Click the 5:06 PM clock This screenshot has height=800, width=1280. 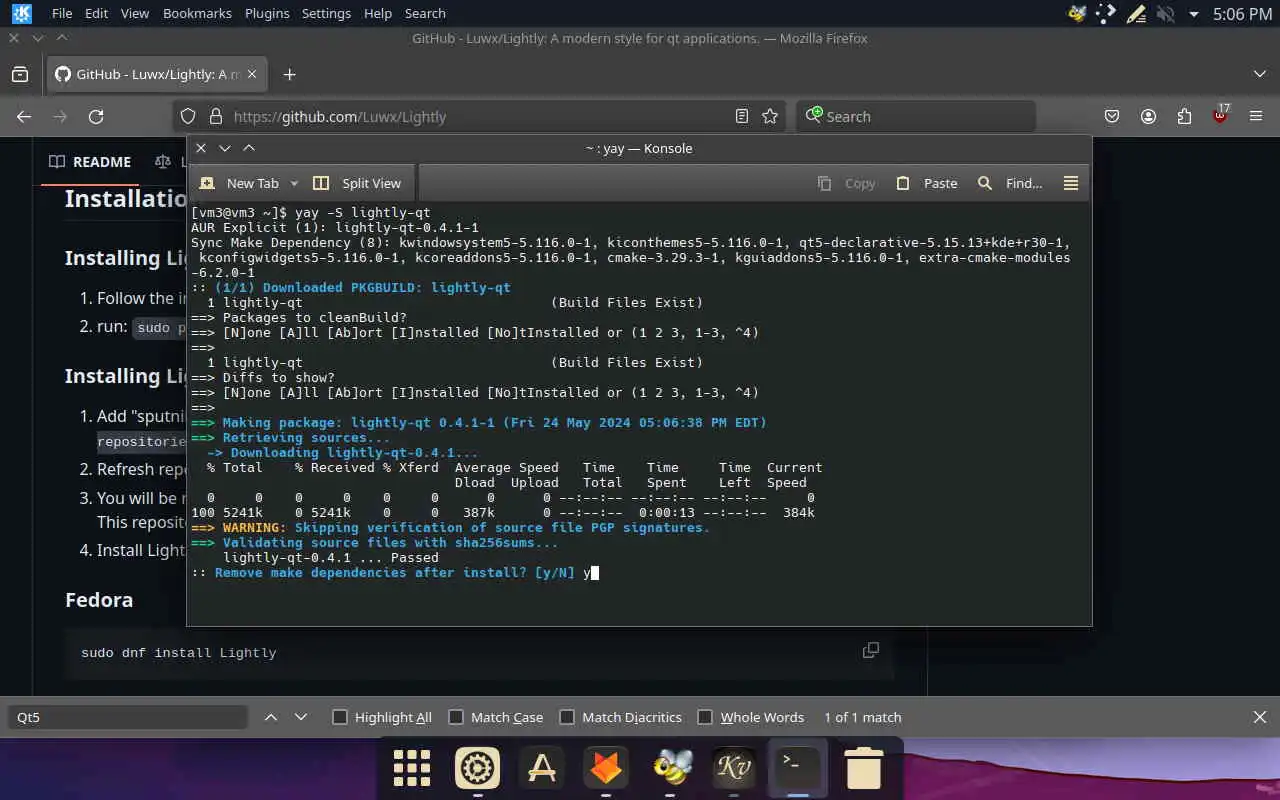click(1242, 14)
